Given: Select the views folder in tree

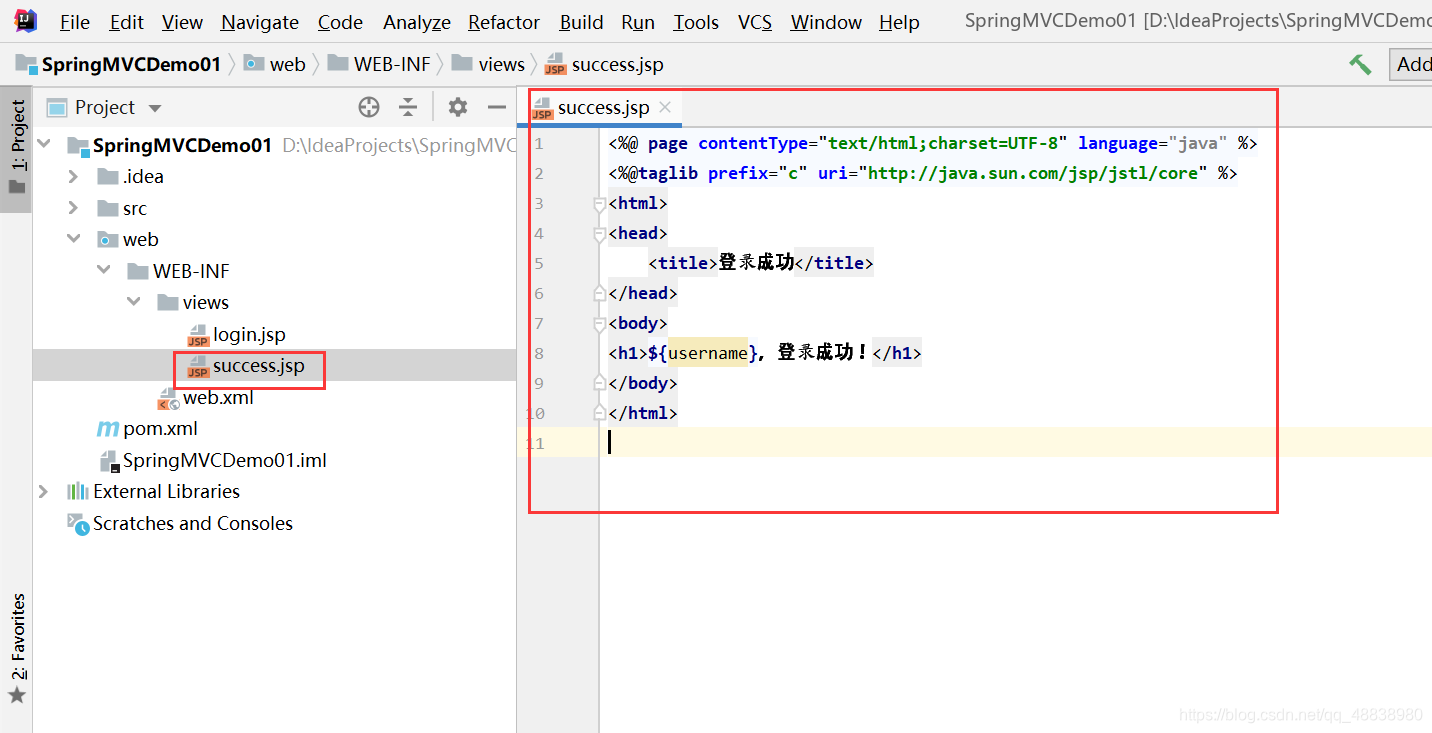Looking at the screenshot, I should point(206,302).
